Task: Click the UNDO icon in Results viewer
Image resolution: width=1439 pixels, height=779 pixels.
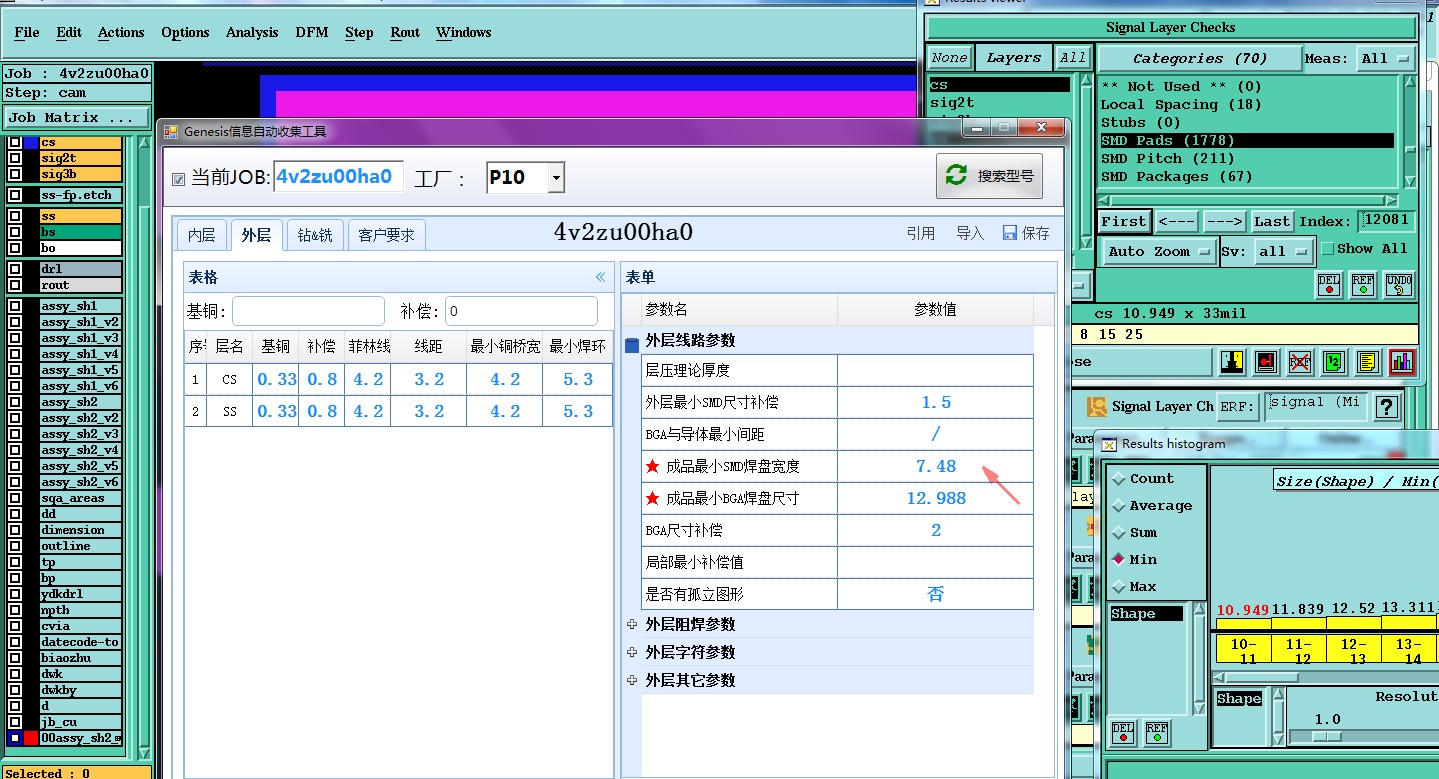Action: pos(1399,285)
